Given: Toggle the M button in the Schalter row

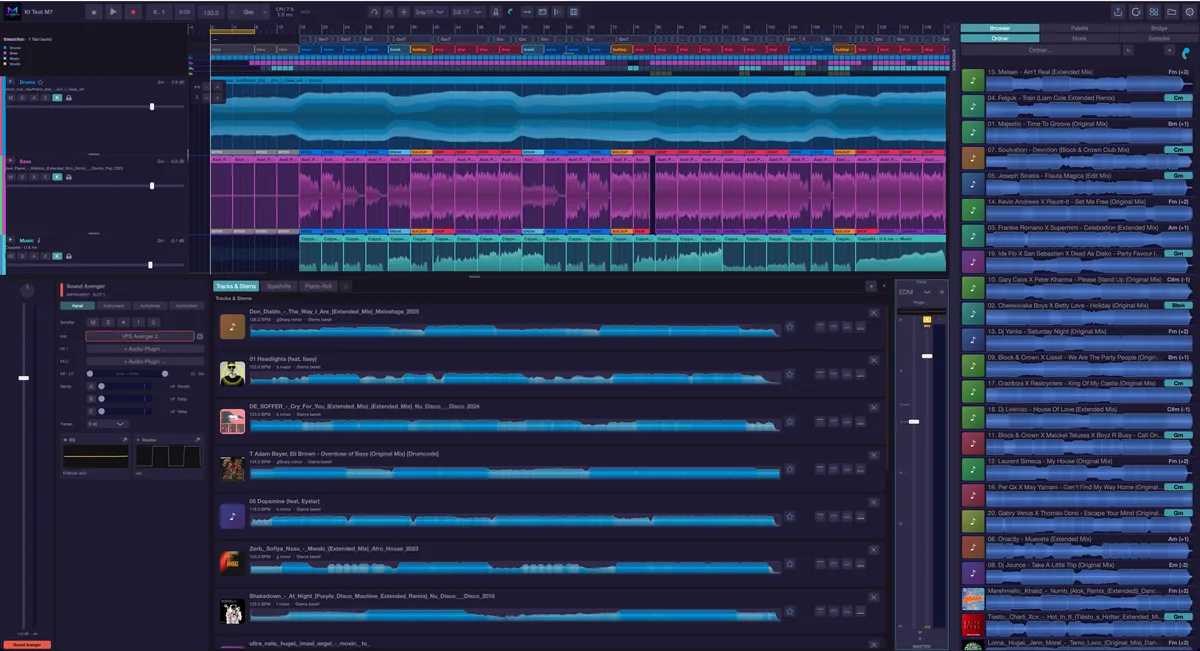Looking at the screenshot, I should click(93, 322).
